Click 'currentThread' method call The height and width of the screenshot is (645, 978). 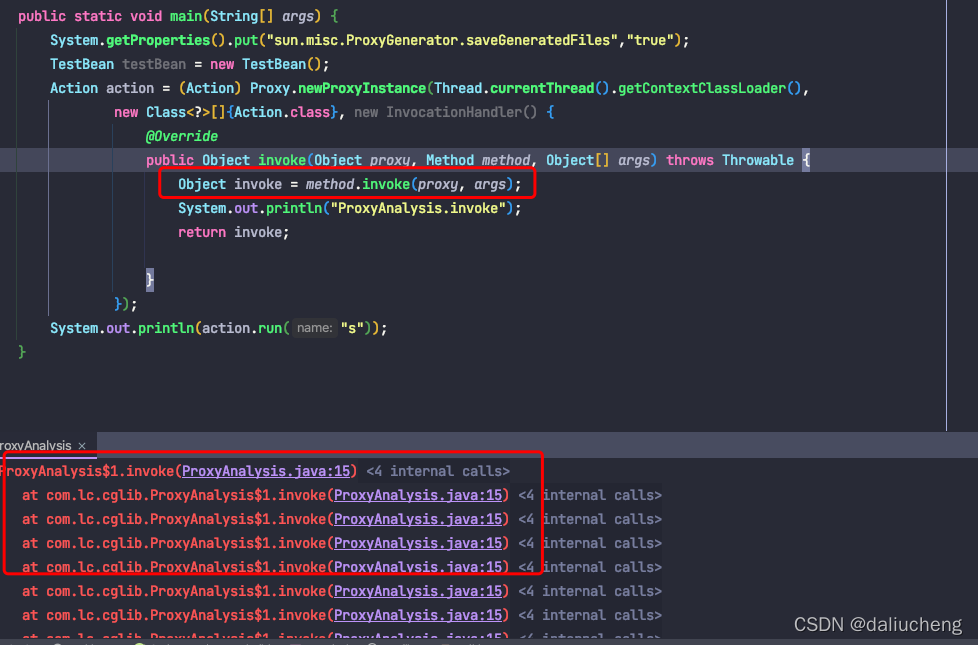click(542, 88)
